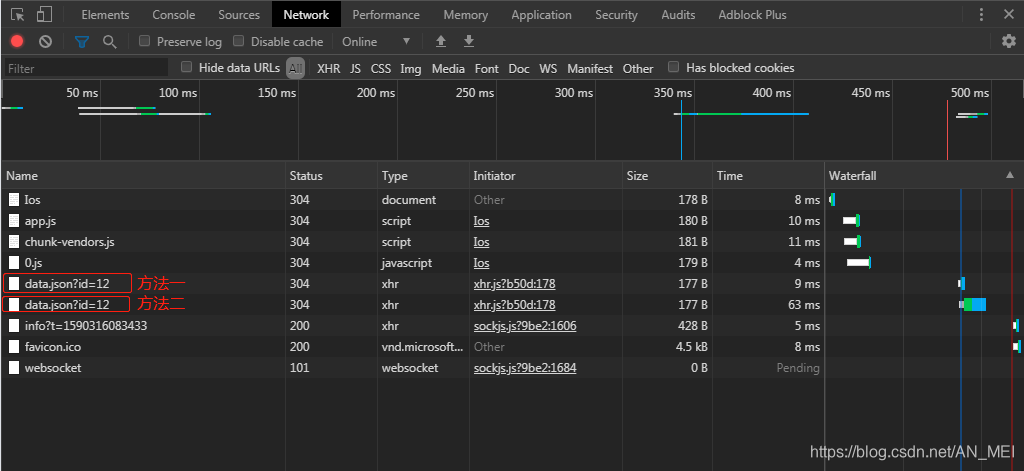The height and width of the screenshot is (471, 1024).
Task: Sort by the Size column header
Action: tap(667, 176)
